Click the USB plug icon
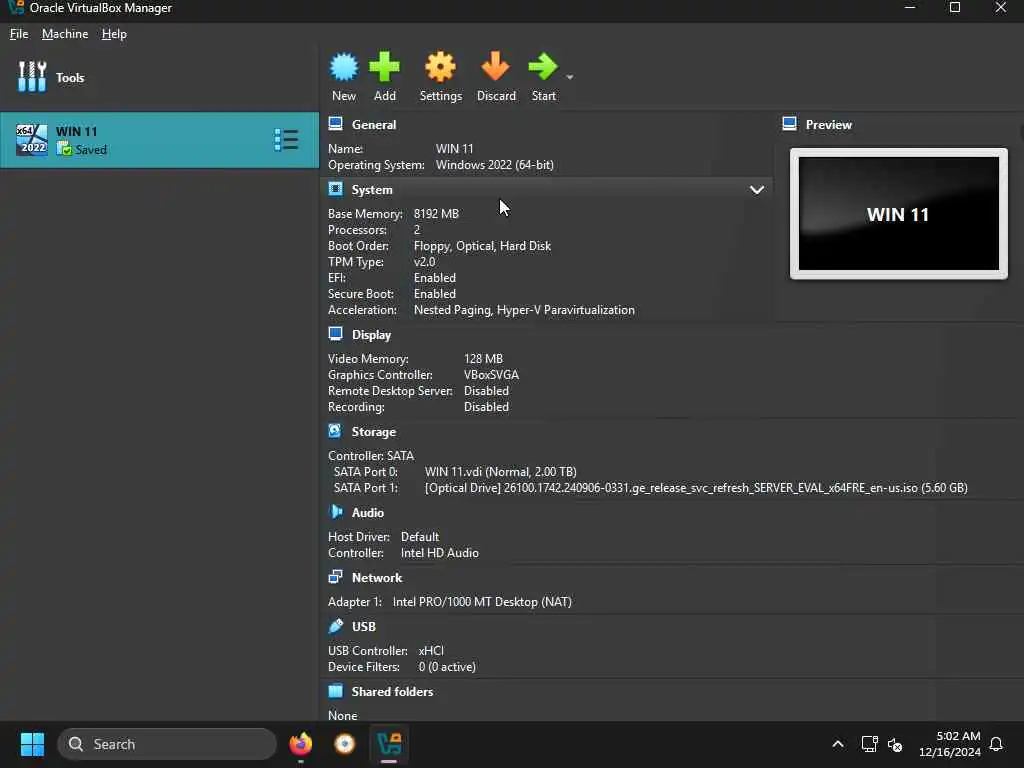 (x=336, y=626)
